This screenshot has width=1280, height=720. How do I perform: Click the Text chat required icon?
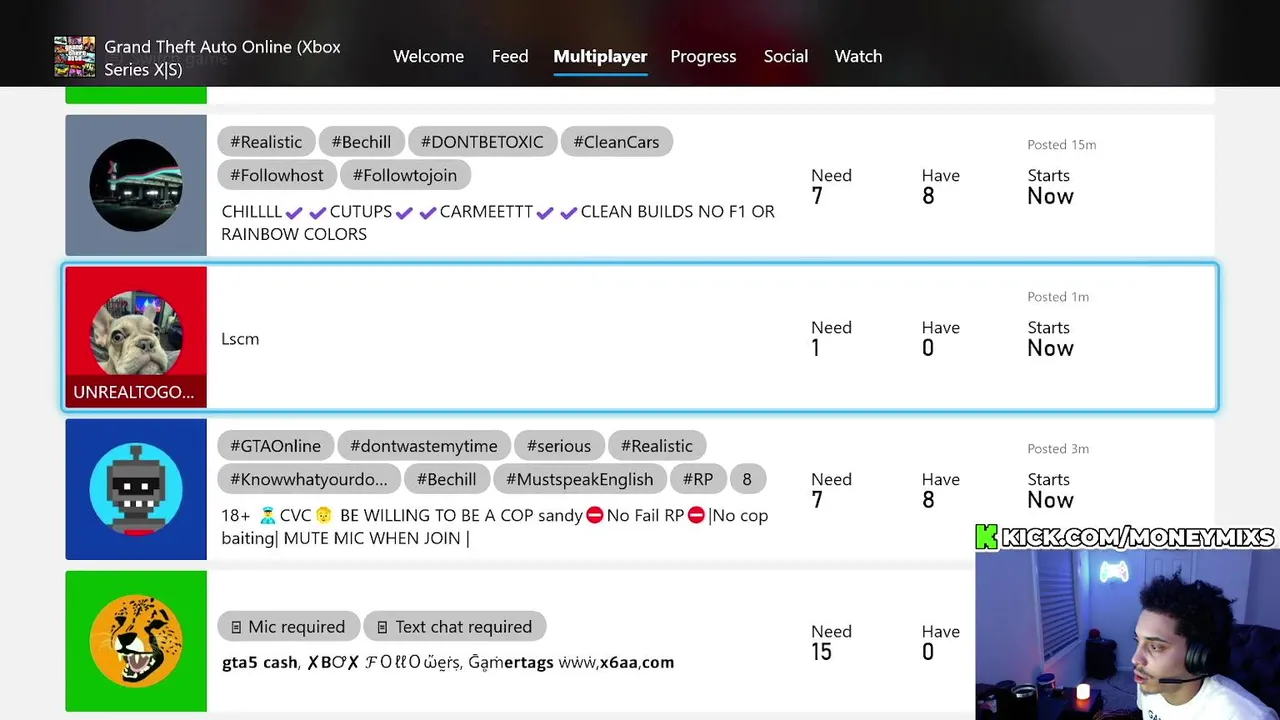click(382, 627)
